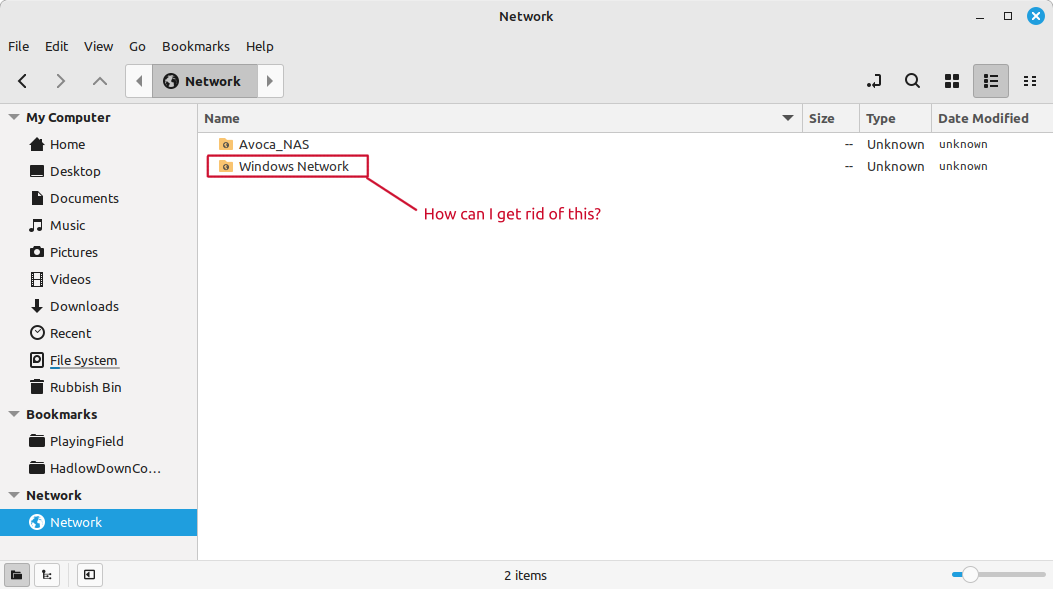This screenshot has width=1053, height=589.
Task: Open the View menu
Action: pyautogui.click(x=98, y=46)
